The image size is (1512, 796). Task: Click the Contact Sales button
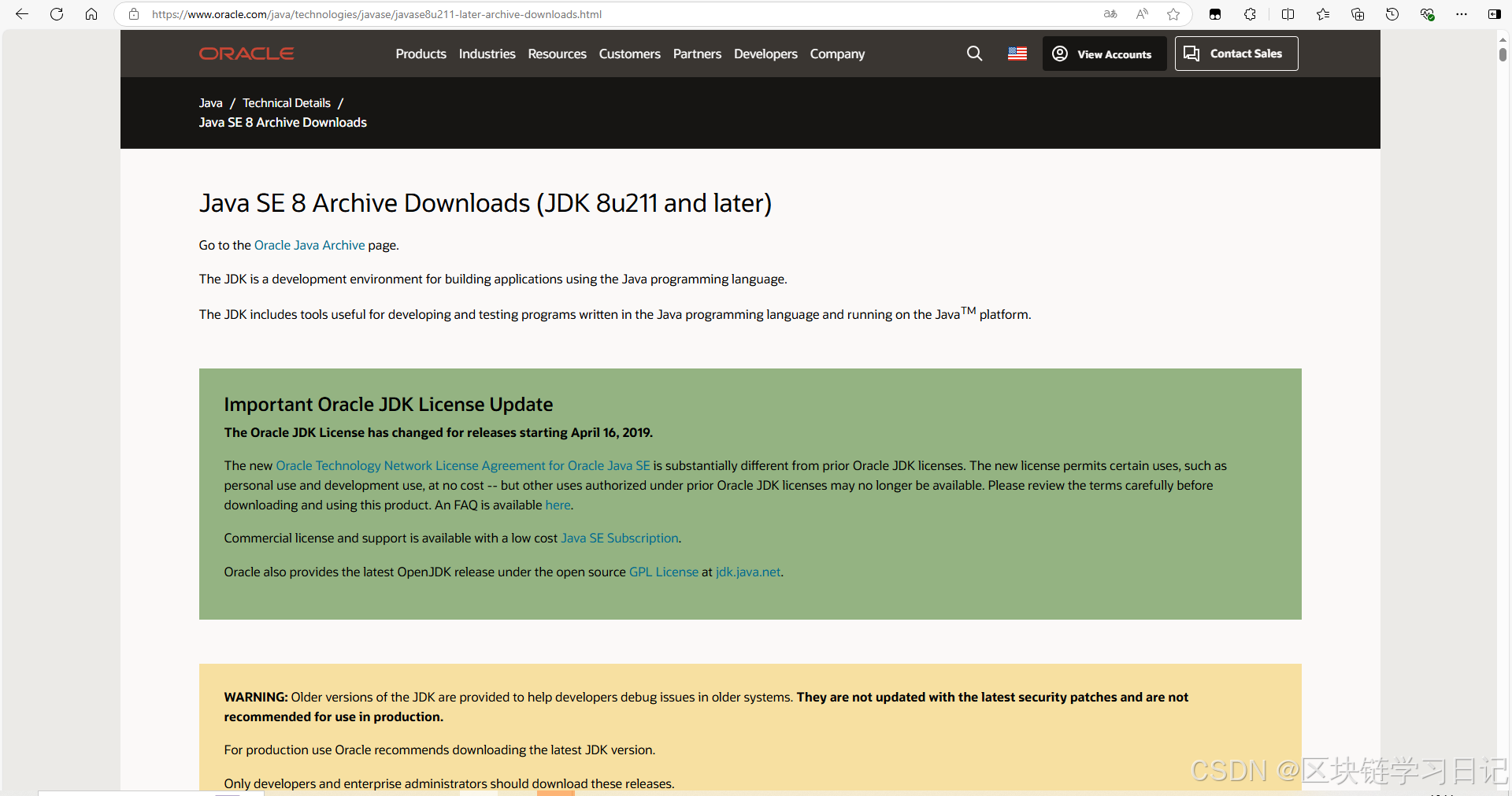1236,54
